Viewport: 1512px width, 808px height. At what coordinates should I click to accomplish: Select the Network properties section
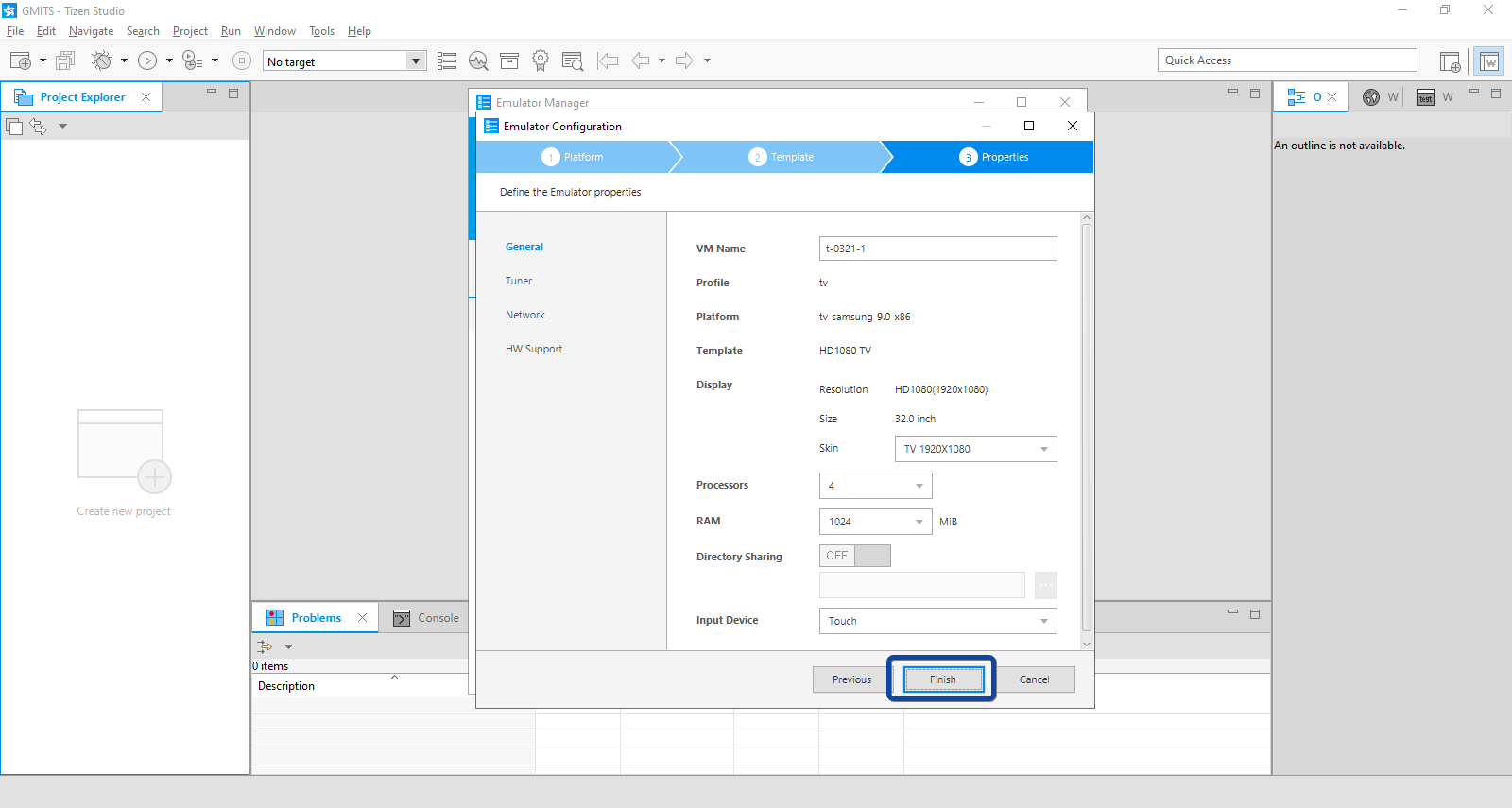point(525,315)
